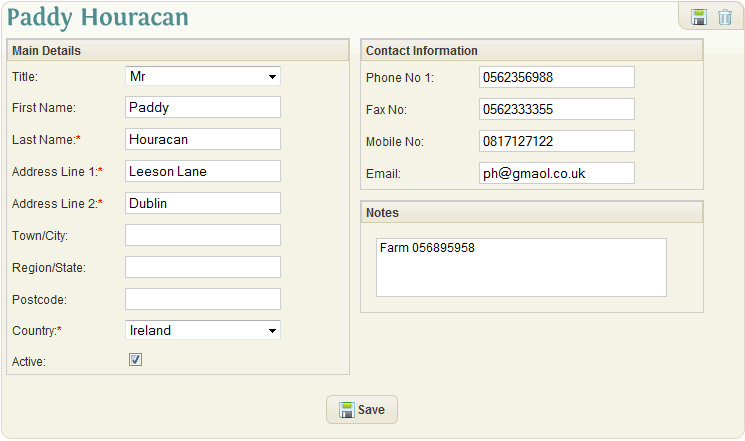Click the Main Details panel header

(x=178, y=50)
